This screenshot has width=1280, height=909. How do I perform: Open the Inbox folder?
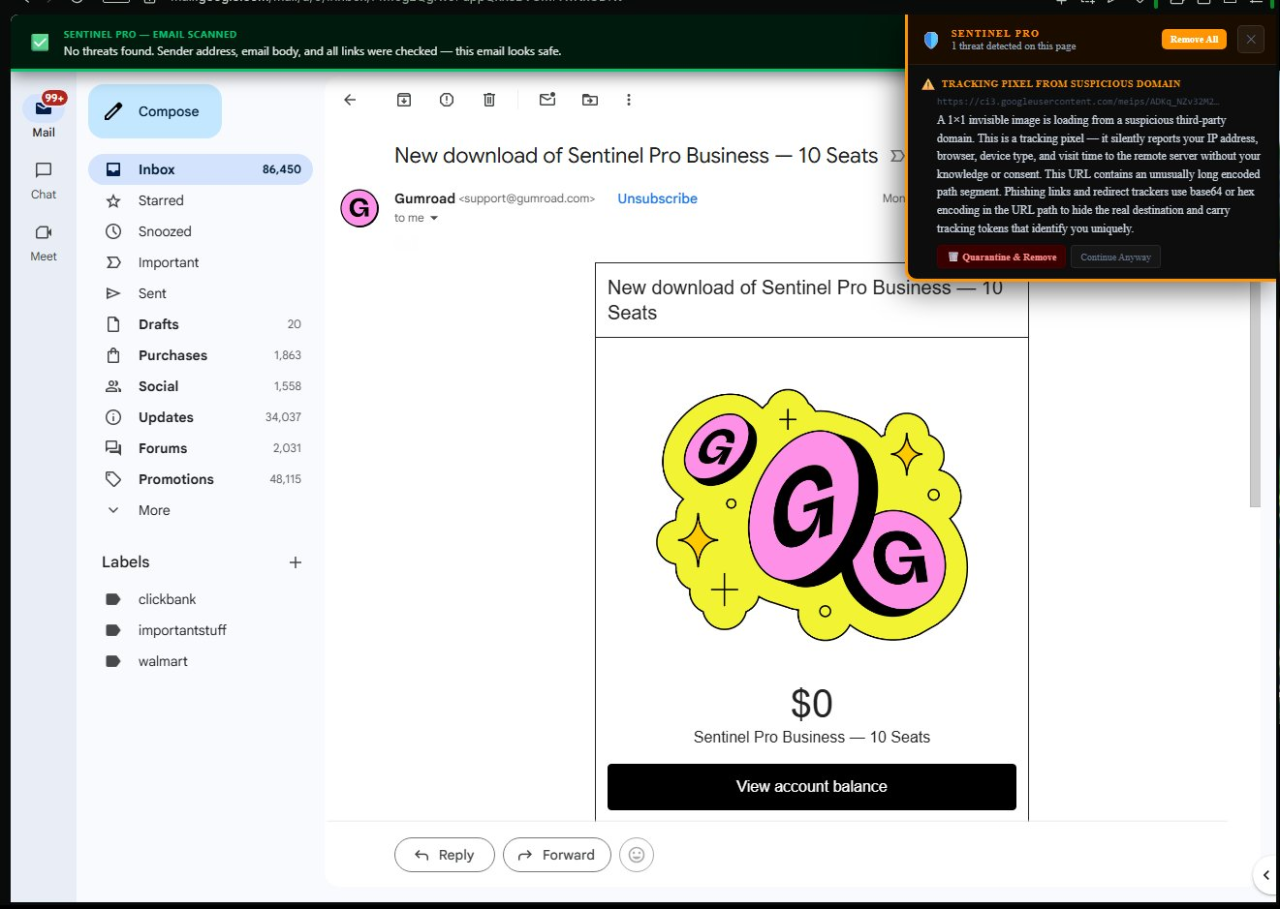tap(201, 169)
